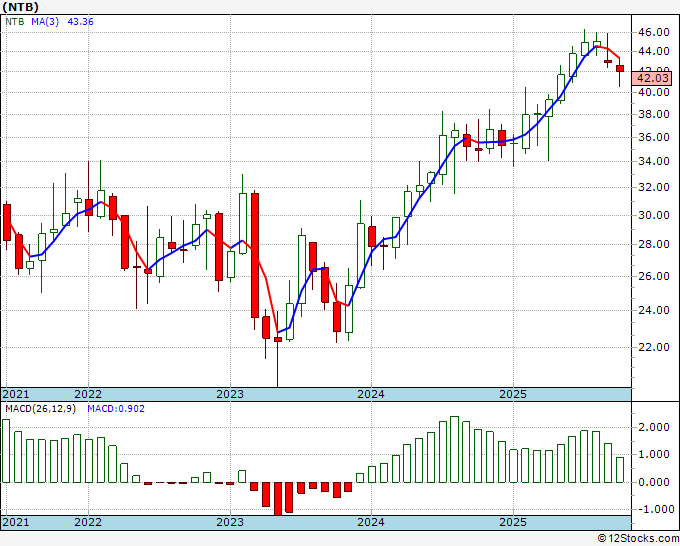Click the 22.00 price axis label
Screen dimensions: 680x546
[x=653, y=347]
